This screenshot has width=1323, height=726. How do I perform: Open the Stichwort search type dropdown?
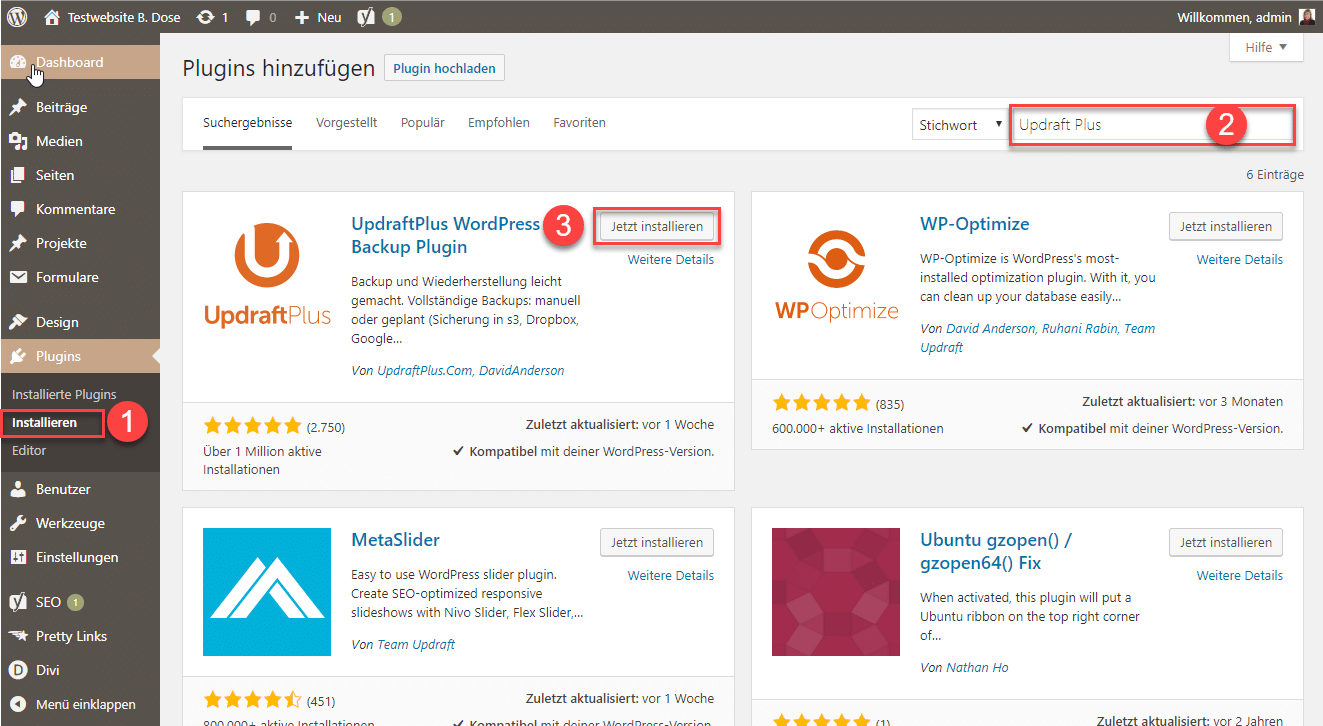[x=958, y=125]
